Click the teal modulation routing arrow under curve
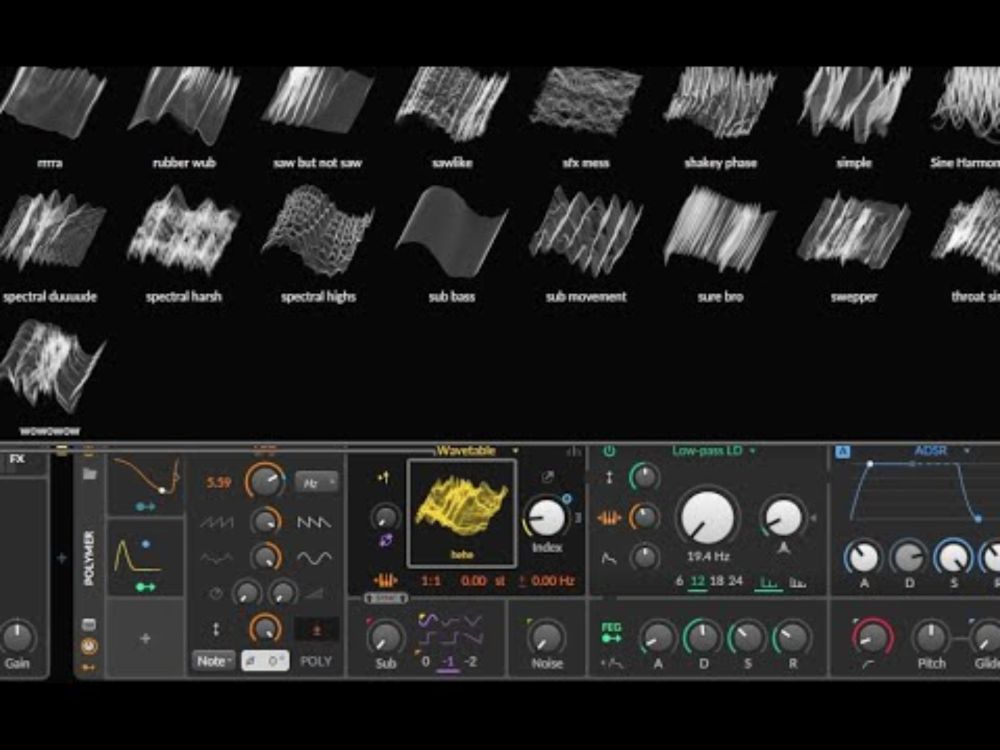The width and height of the screenshot is (1000, 750). (x=145, y=507)
